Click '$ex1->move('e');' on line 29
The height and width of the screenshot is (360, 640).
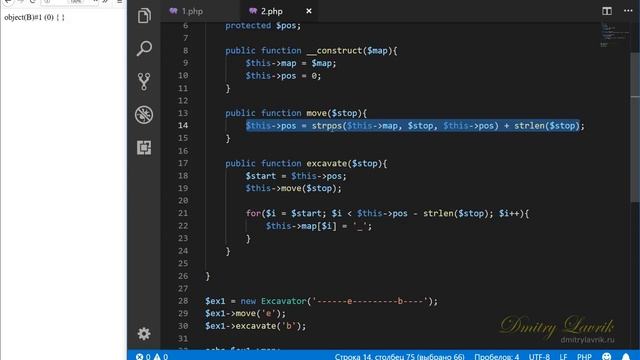click(x=245, y=313)
